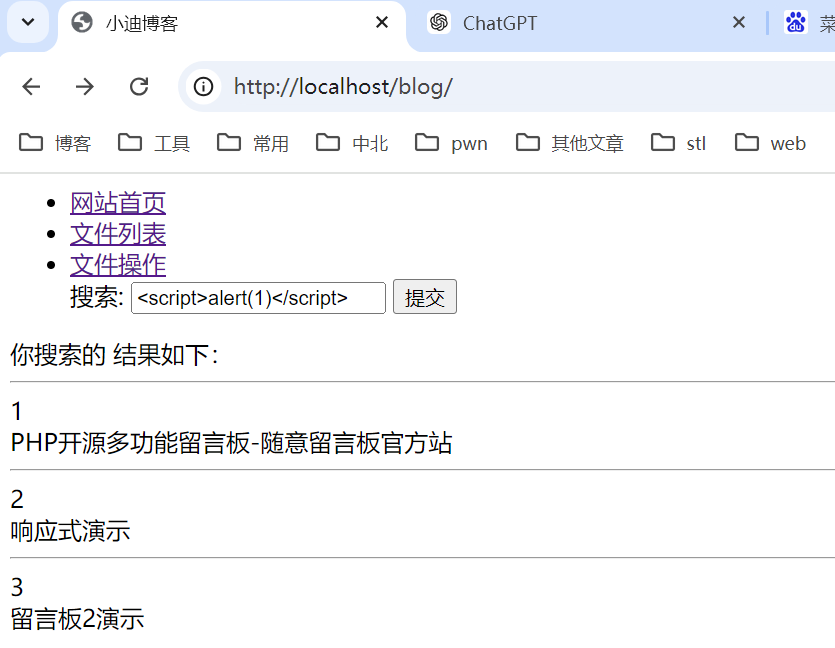This screenshot has height=648, width=835.
Task: Select the result 响应式演示
Action: [70, 531]
